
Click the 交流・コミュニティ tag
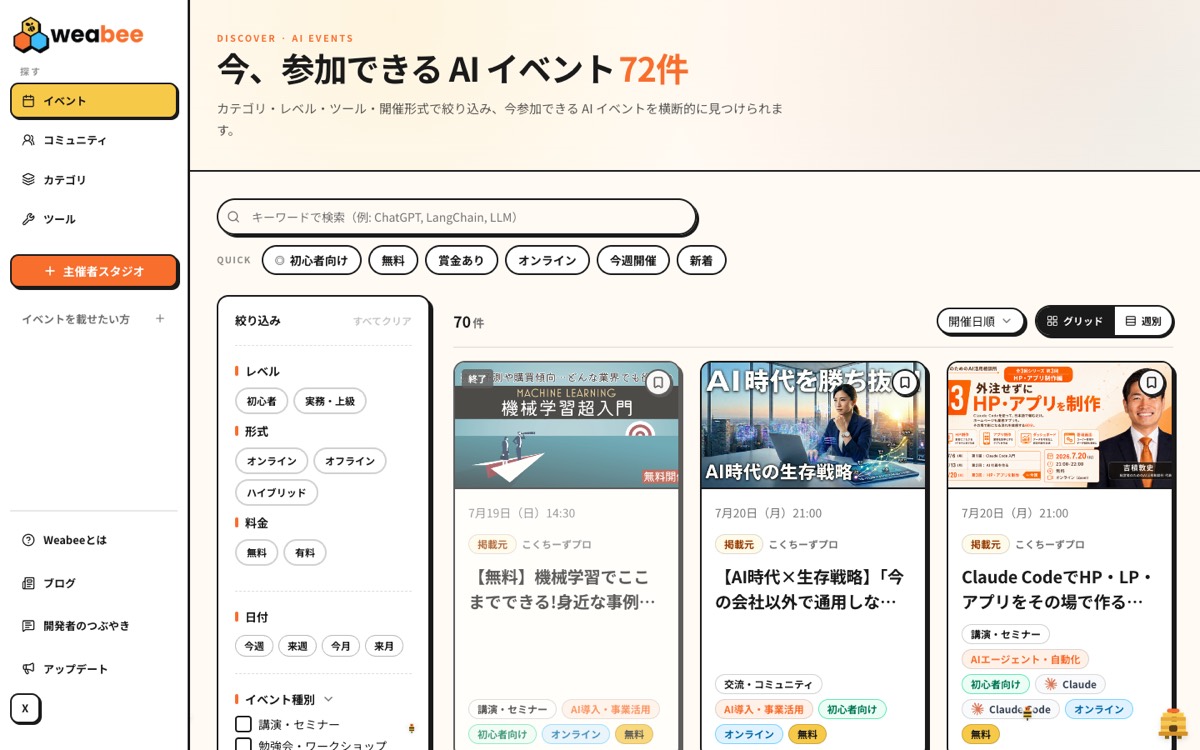pos(768,684)
